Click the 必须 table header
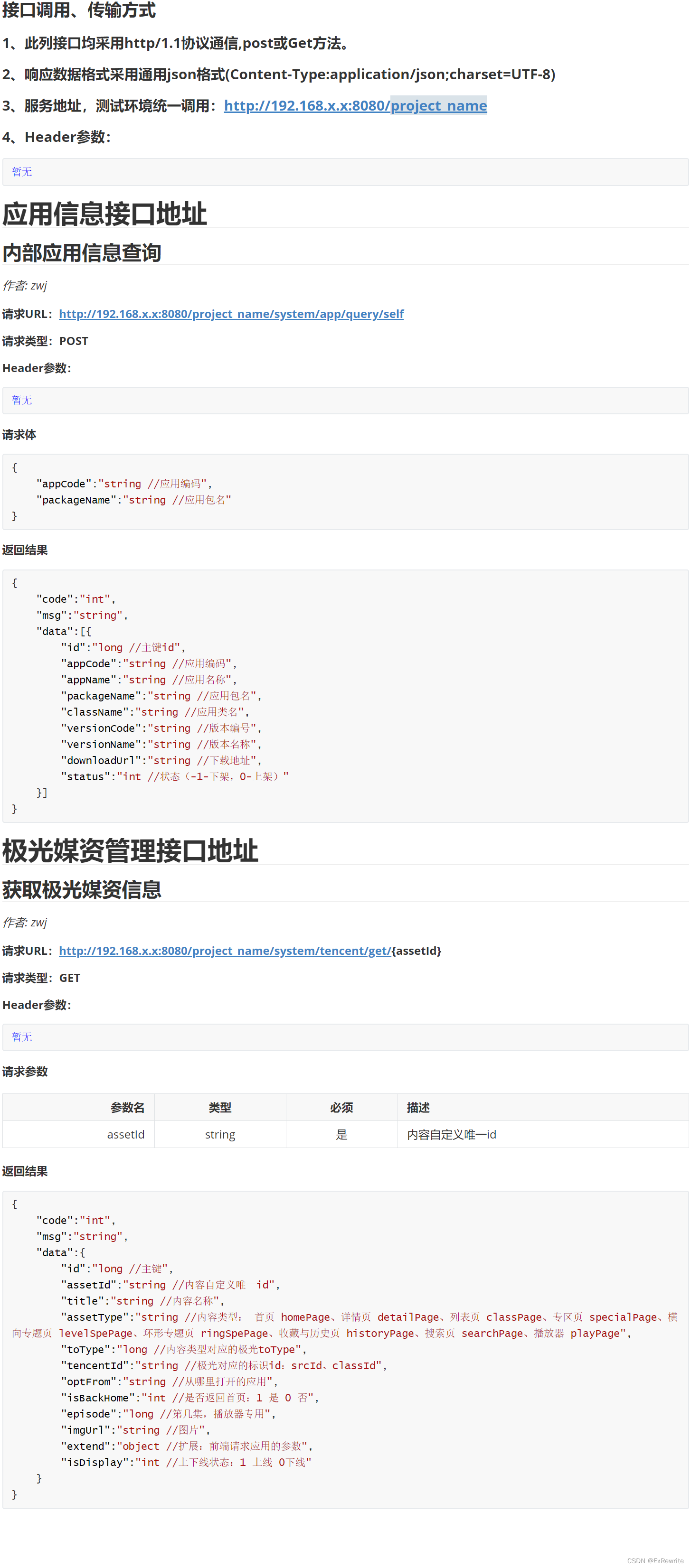 (x=342, y=1108)
